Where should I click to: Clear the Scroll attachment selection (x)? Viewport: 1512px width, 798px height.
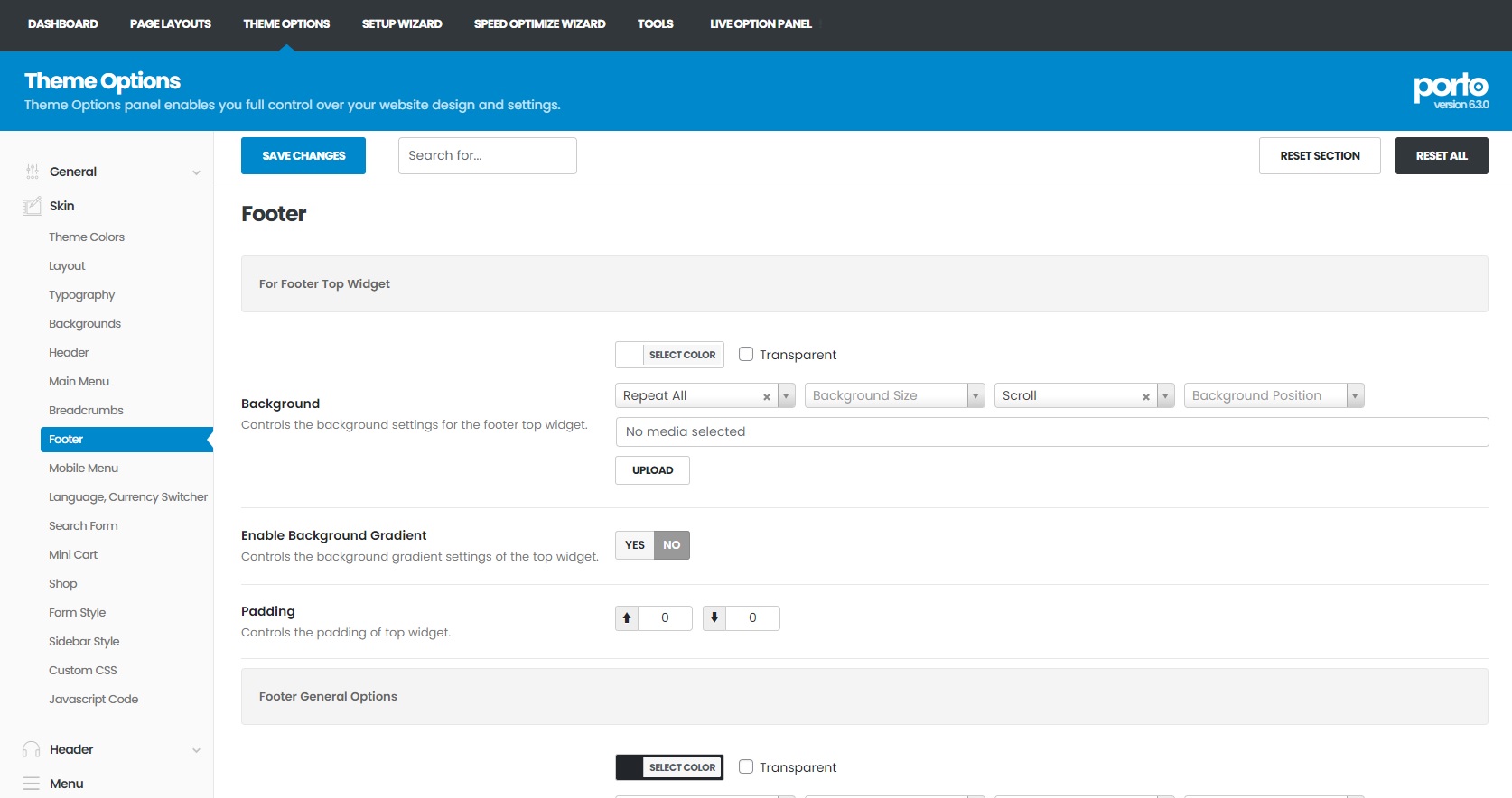coord(1146,396)
